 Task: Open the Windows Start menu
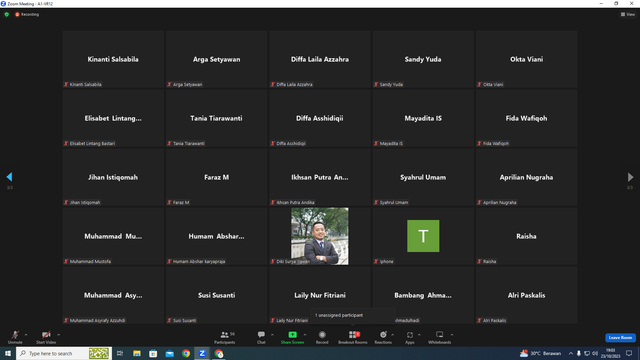pos(8,353)
